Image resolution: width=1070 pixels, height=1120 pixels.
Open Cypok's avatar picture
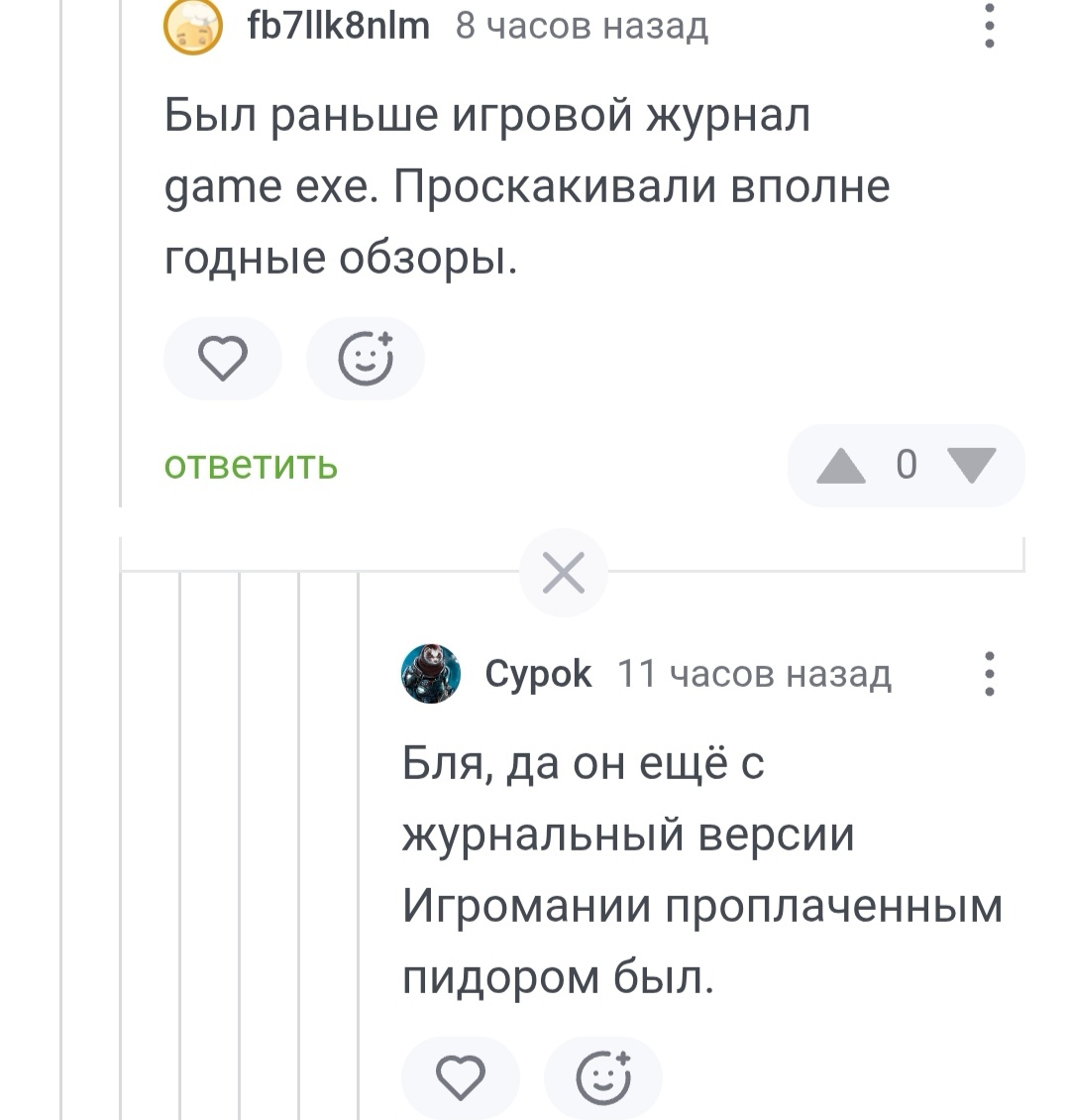pos(431,674)
